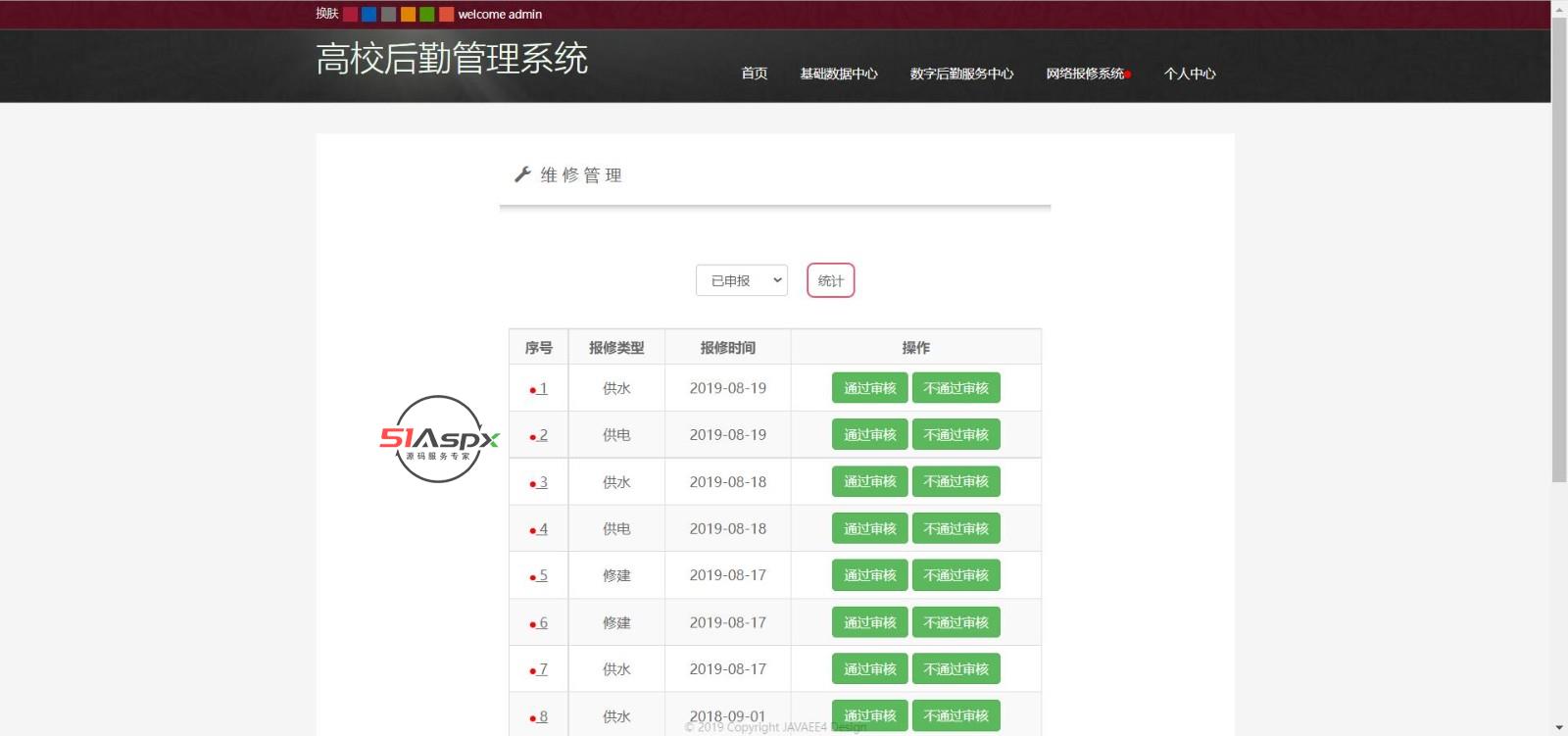Reject row 3 with 不通过审核
This screenshot has width=1568, height=736.
click(955, 482)
